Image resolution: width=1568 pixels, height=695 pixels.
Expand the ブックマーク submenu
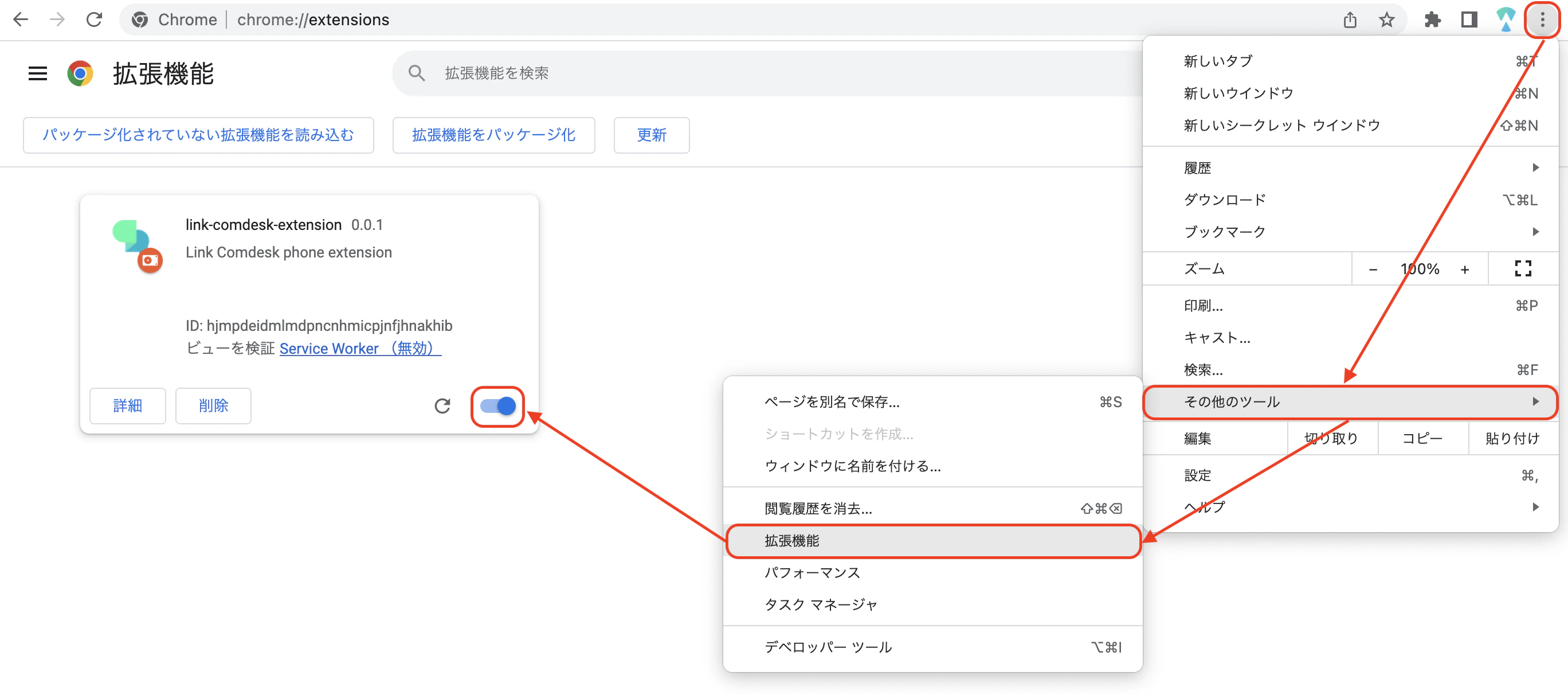tap(1350, 232)
